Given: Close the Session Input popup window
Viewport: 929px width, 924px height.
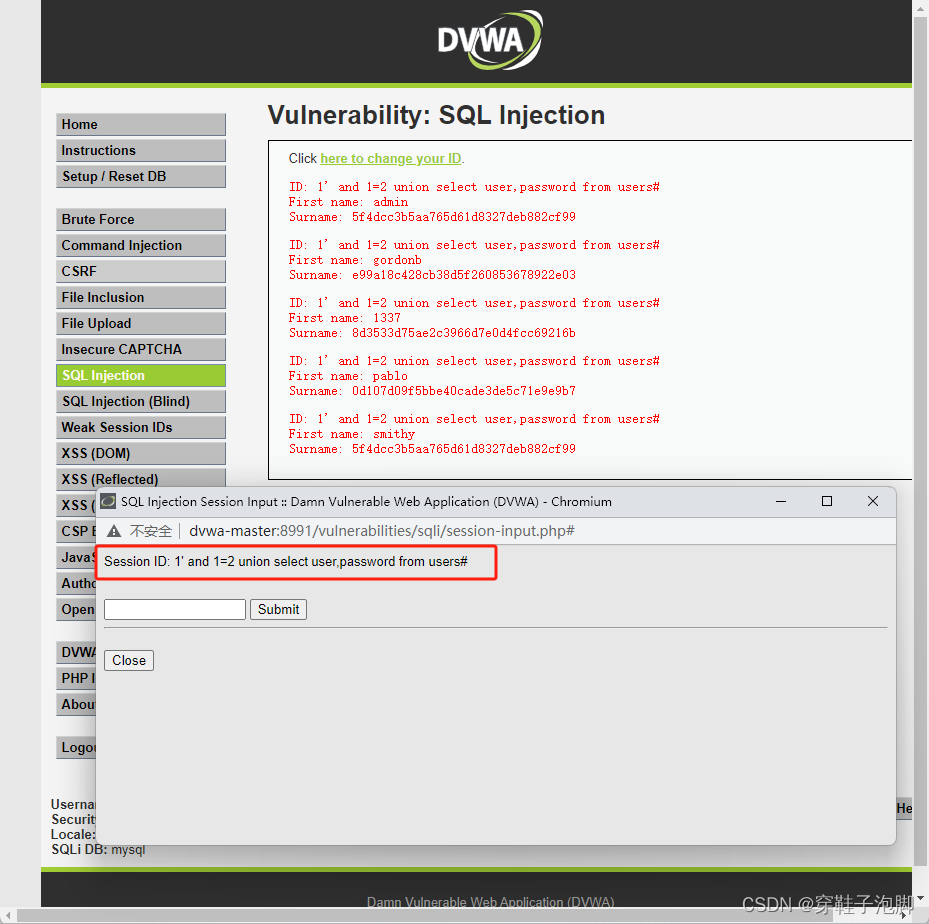Looking at the screenshot, I should click(873, 502).
